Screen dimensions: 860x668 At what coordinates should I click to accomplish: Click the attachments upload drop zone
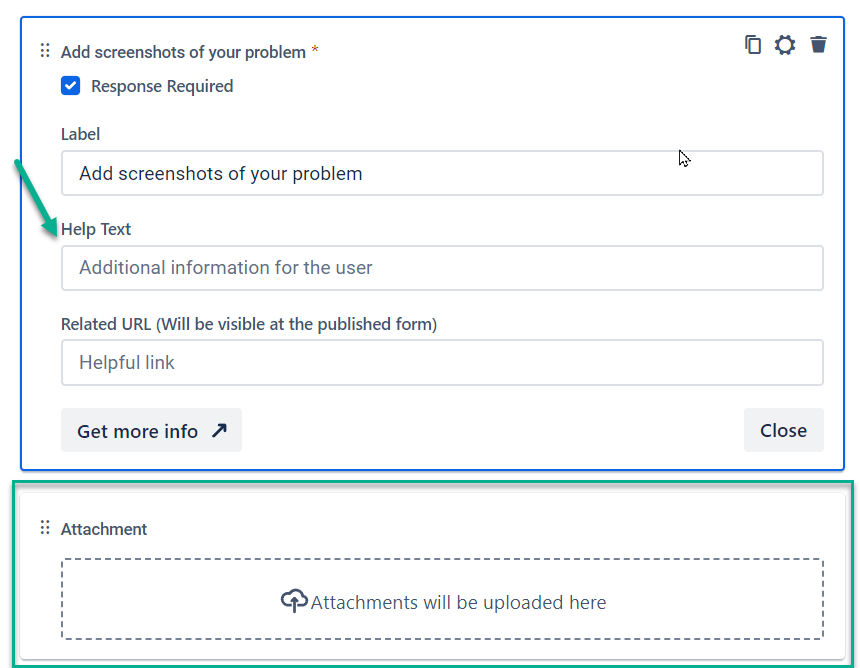[442, 599]
